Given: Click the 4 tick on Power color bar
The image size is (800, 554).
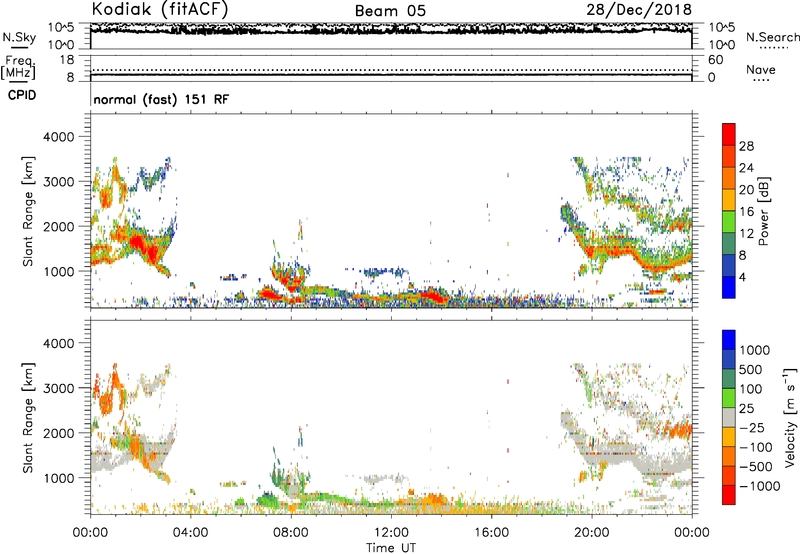Looking at the screenshot, I should [x=742, y=277].
